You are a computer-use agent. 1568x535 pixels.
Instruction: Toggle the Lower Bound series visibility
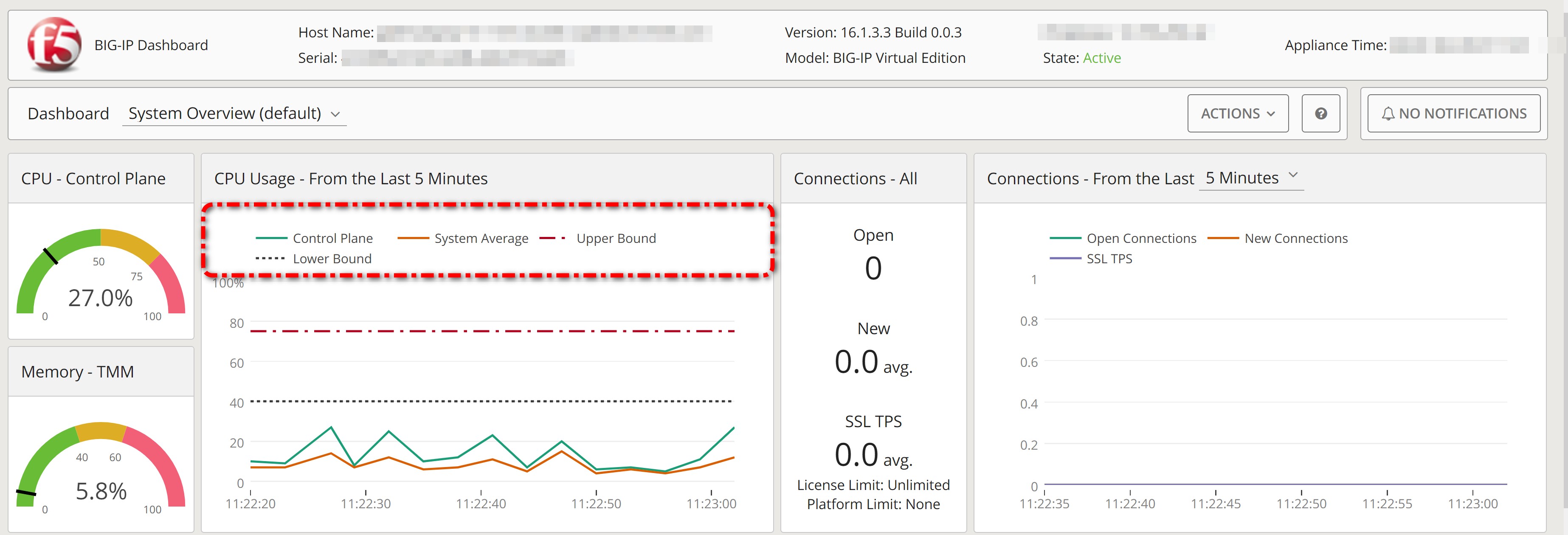point(271,258)
